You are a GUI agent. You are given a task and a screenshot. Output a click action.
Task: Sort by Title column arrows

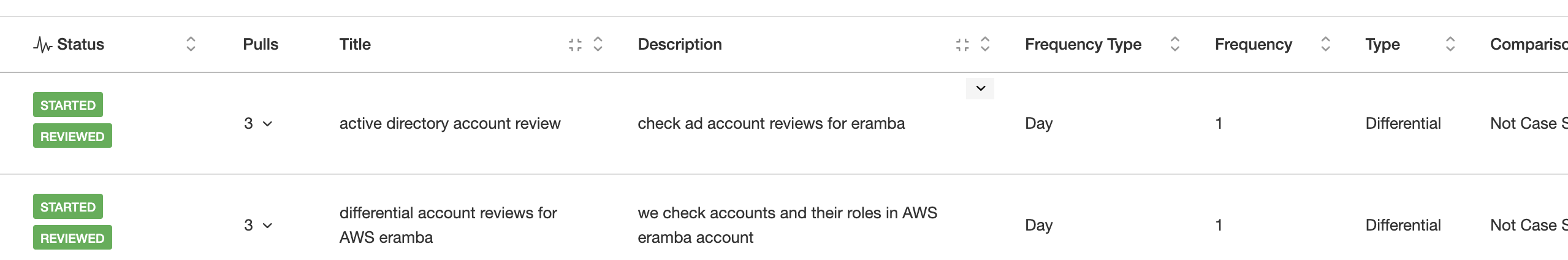tap(598, 44)
